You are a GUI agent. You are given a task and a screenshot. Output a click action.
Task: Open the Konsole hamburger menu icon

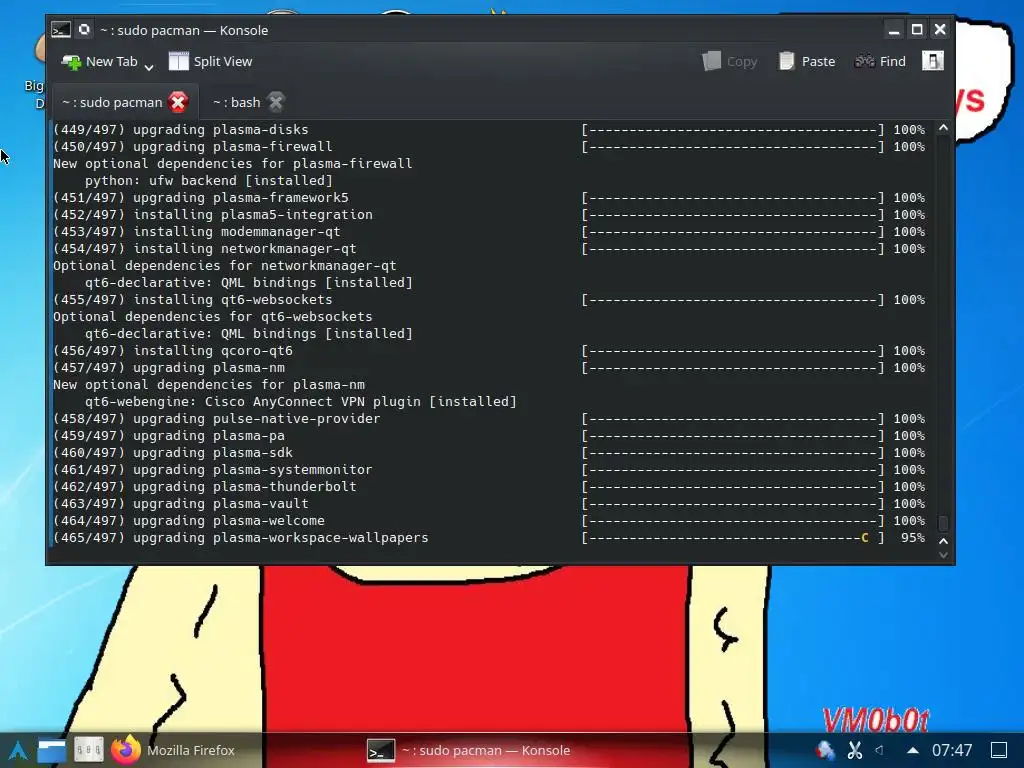pos(933,61)
